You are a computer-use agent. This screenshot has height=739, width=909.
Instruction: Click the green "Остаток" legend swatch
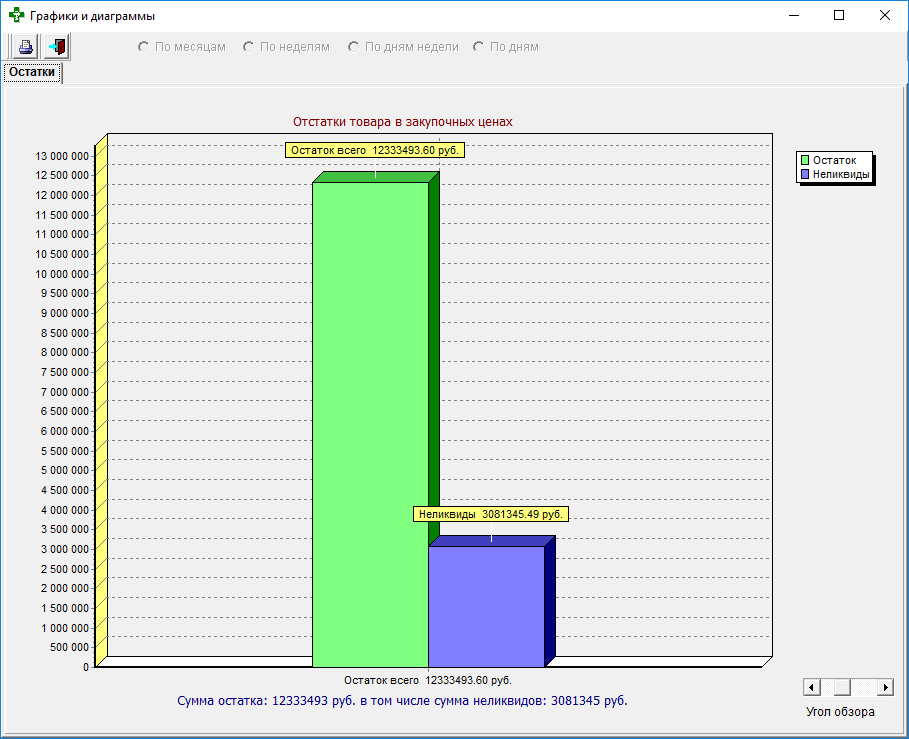(805, 160)
